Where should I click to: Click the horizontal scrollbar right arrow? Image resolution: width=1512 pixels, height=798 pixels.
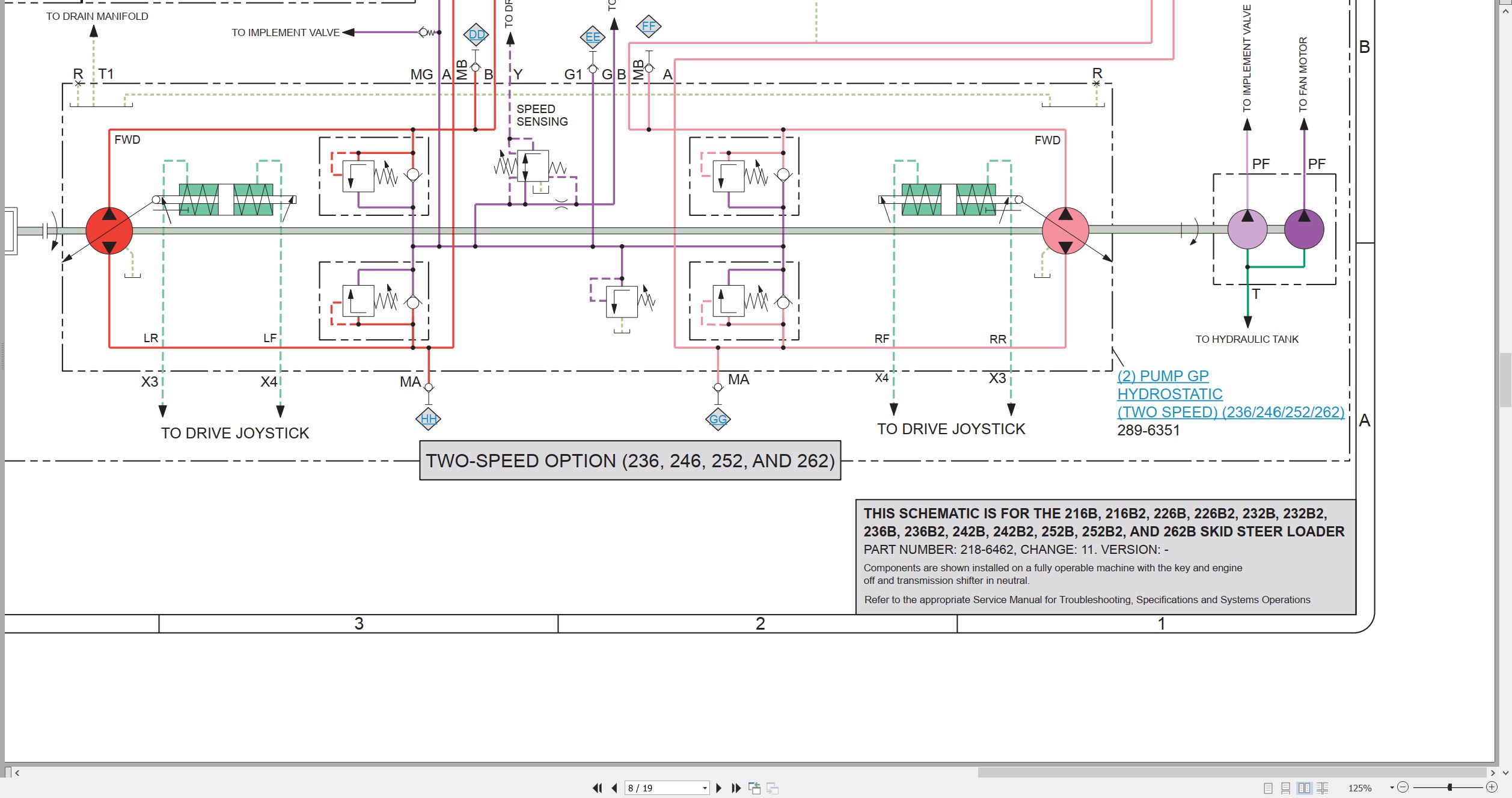click(x=1492, y=773)
